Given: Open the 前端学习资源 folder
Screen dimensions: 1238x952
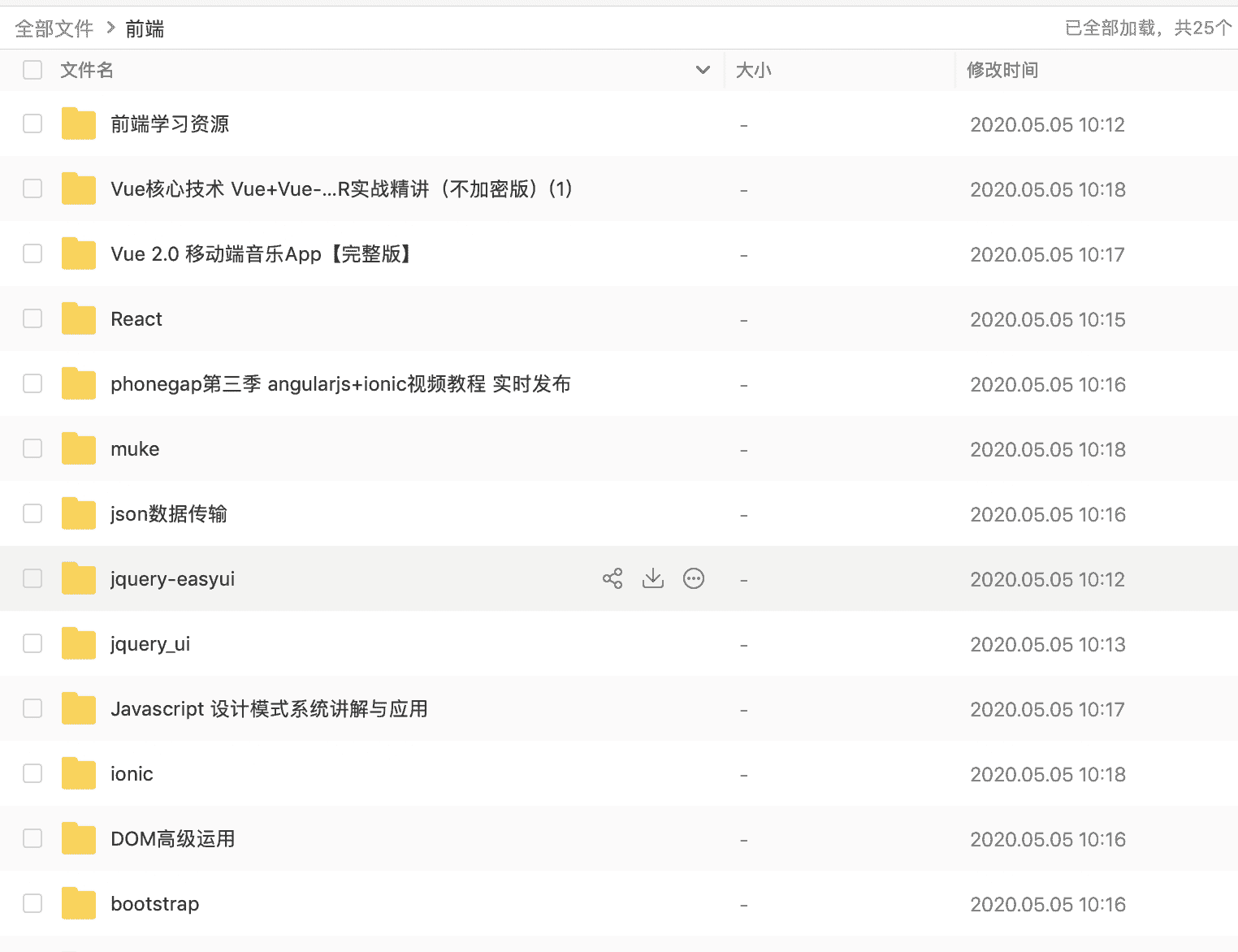Looking at the screenshot, I should (x=170, y=123).
